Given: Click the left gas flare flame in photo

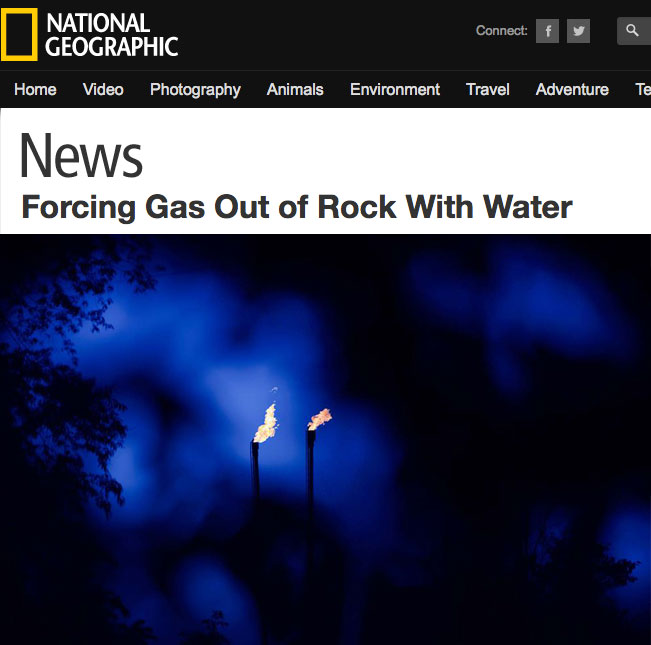Looking at the screenshot, I should point(266,423).
